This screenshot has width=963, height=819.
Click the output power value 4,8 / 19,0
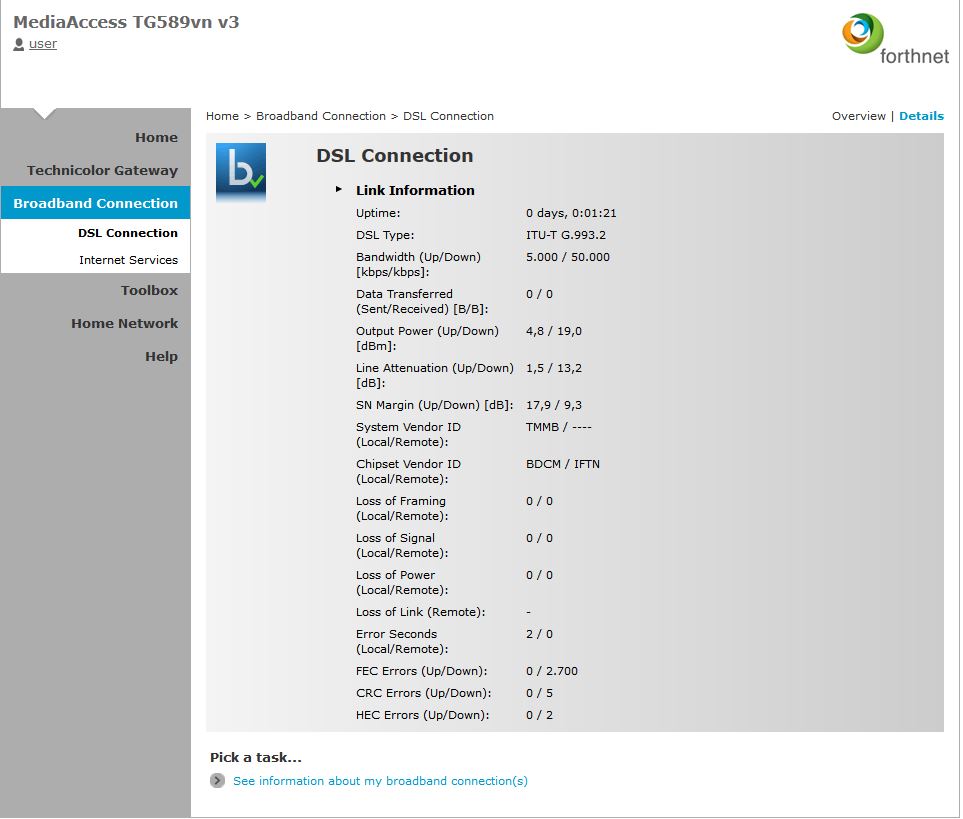[x=554, y=332]
